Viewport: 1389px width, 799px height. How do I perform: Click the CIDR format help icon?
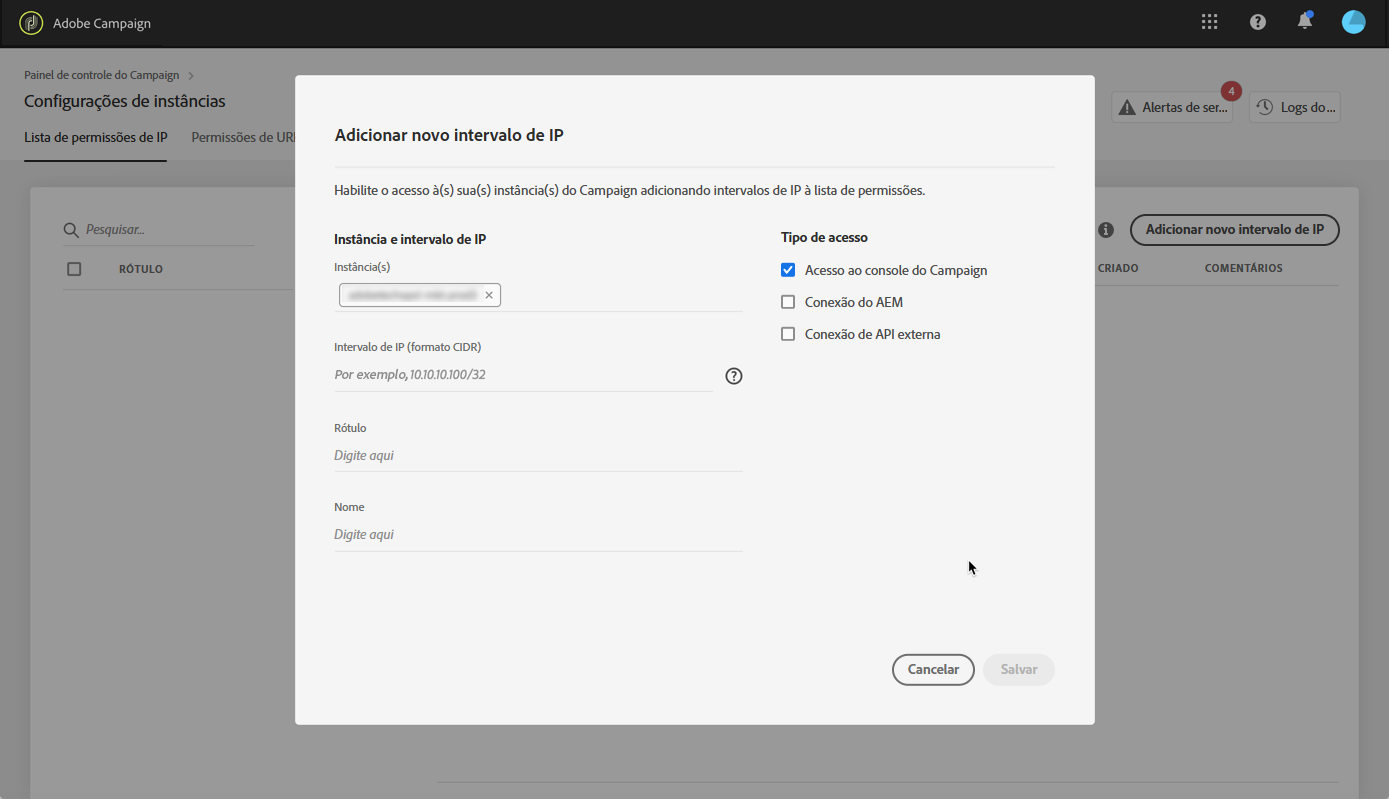click(734, 376)
